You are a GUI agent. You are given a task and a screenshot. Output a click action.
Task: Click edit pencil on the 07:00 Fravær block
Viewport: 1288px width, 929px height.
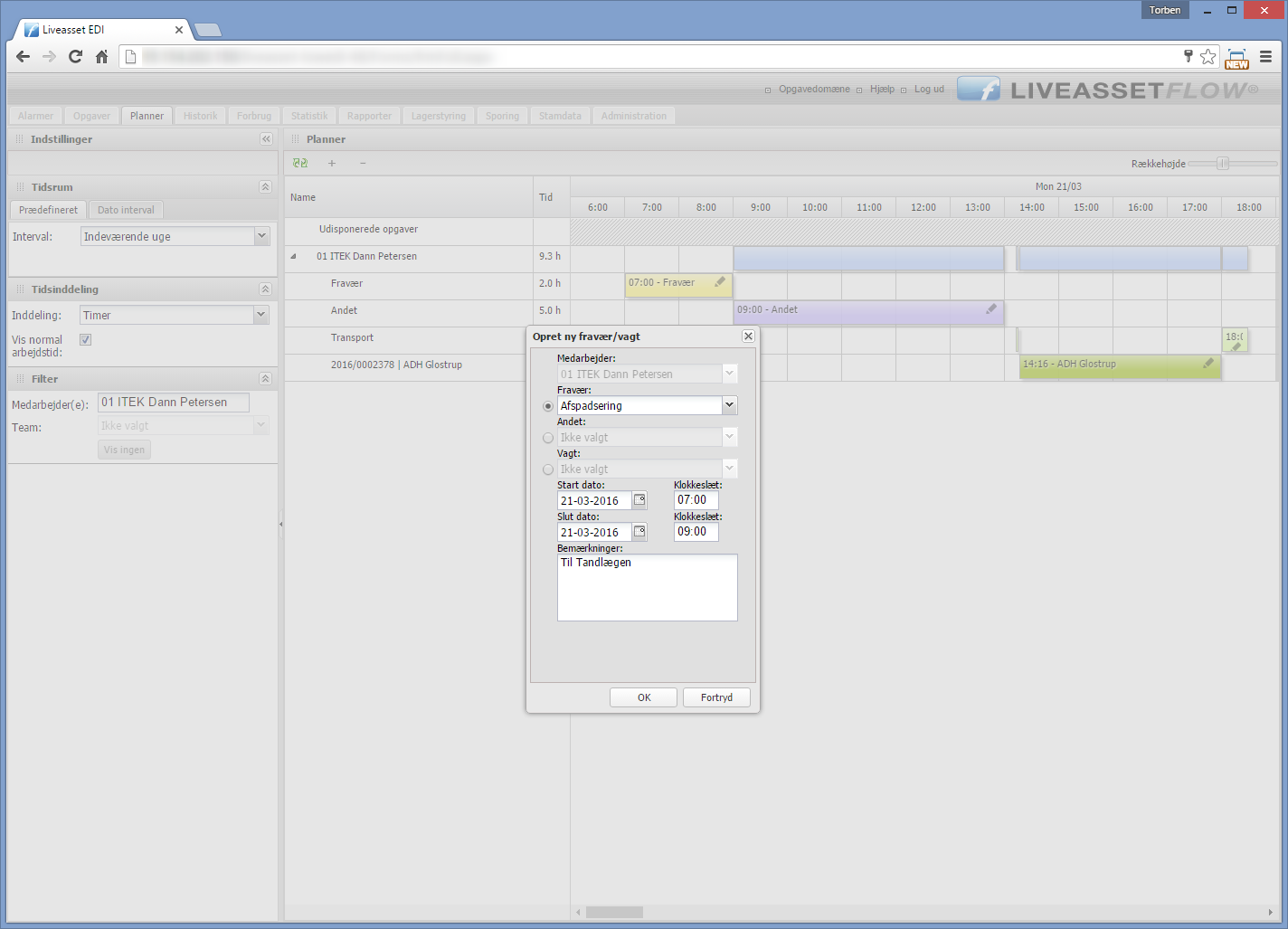pos(720,282)
